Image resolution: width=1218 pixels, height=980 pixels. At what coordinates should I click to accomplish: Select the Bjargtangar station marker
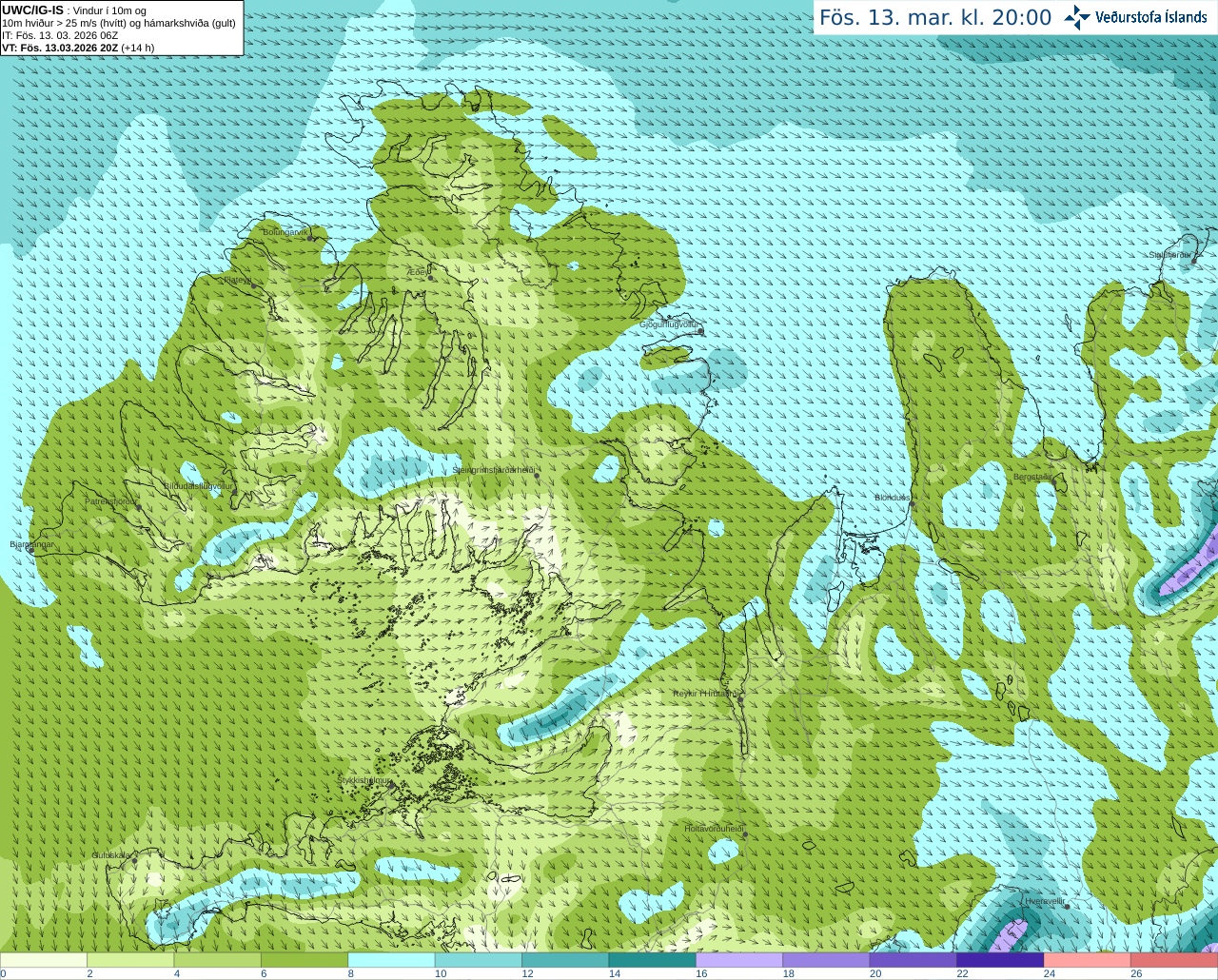point(31,551)
